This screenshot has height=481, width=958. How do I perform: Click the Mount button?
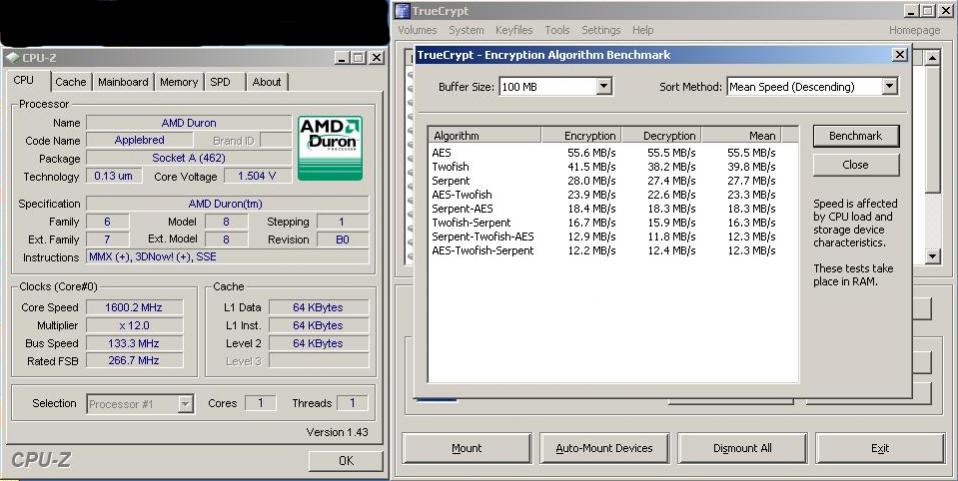(x=466, y=449)
